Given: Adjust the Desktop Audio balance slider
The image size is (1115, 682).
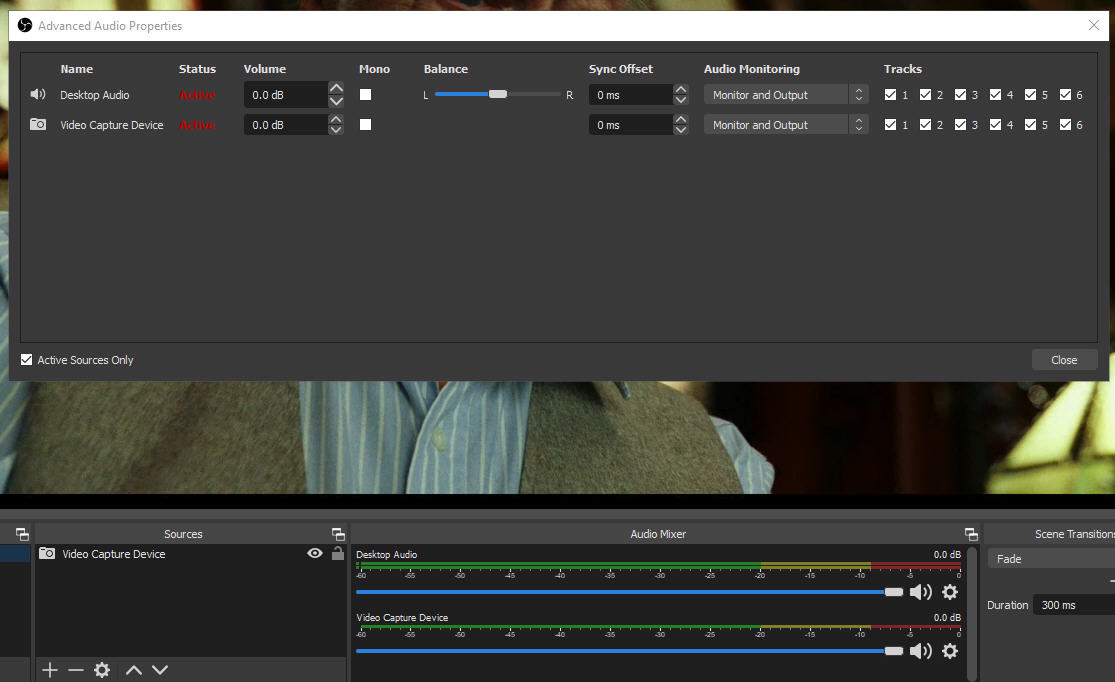Looking at the screenshot, I should pos(497,95).
